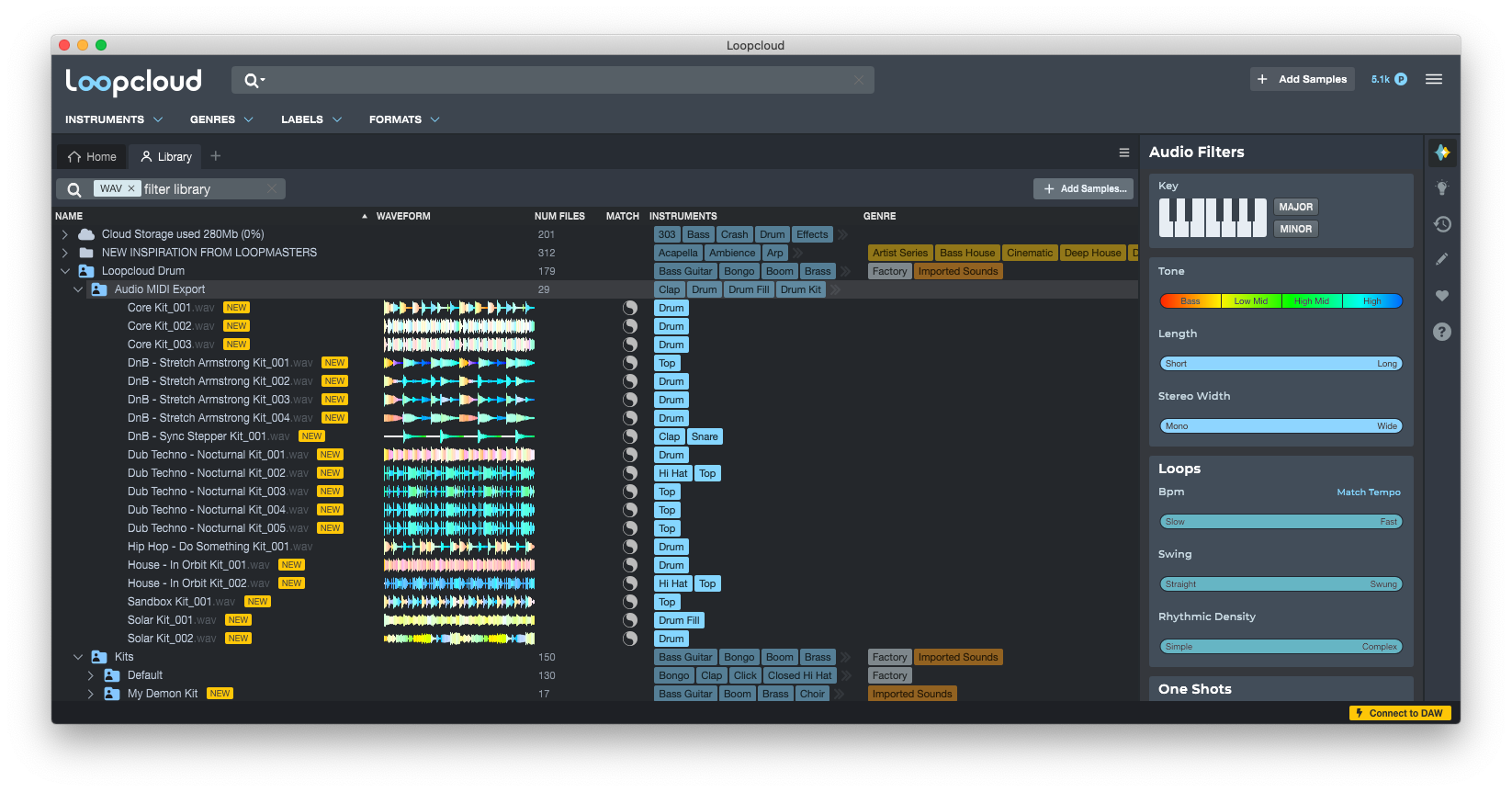Viewport: 1512px width, 792px height.
Task: Toggle the High Mid tone filter
Action: (x=1312, y=300)
